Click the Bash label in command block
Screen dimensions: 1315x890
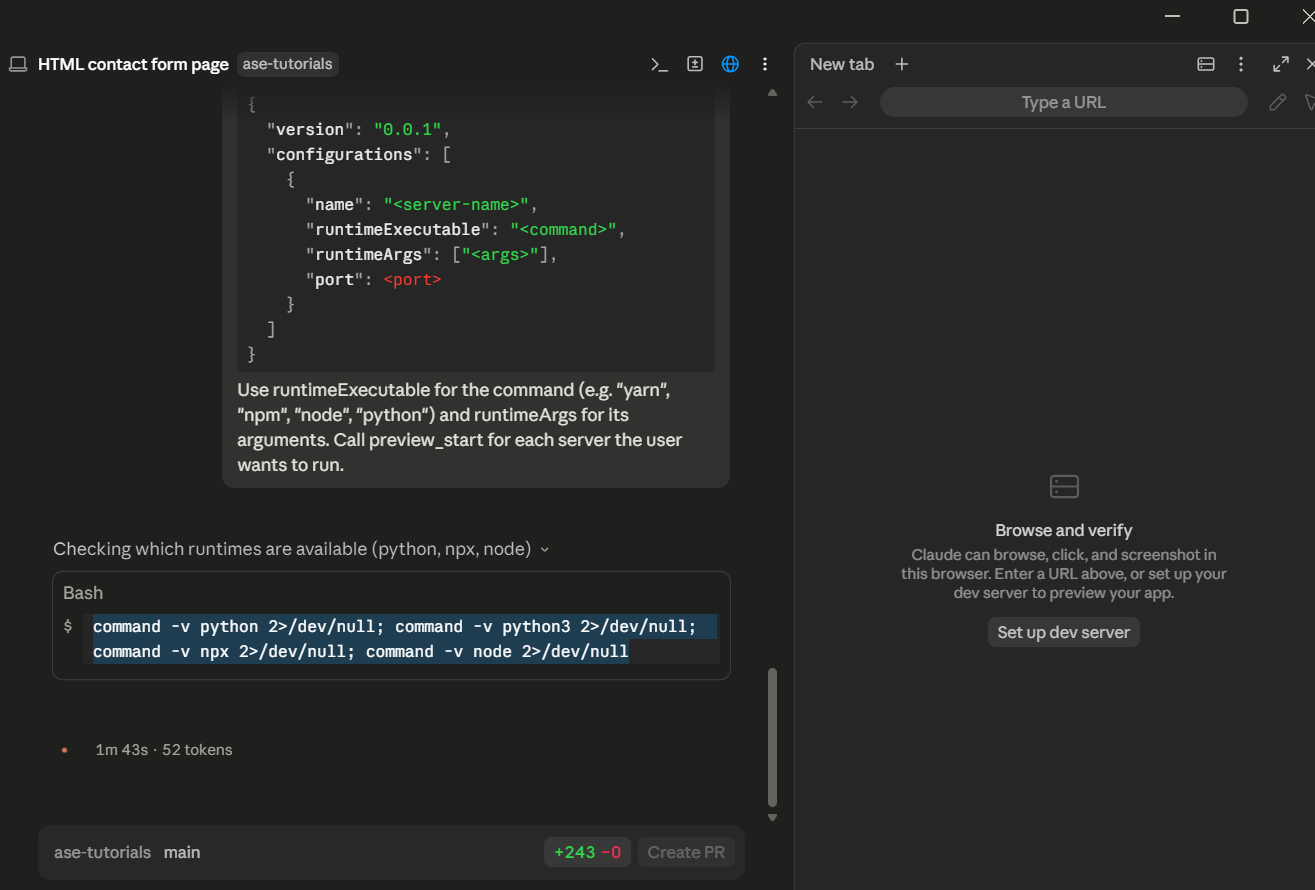coord(83,593)
